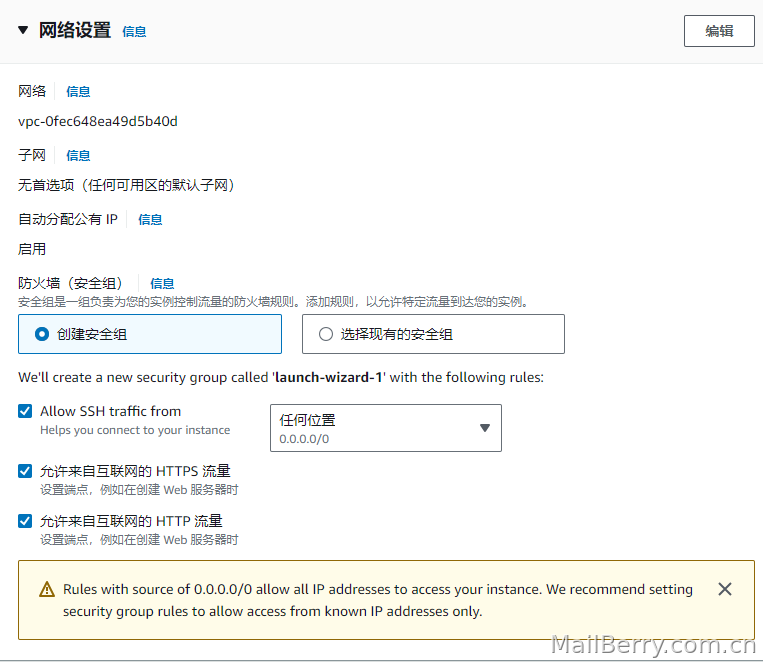Click the launch-wizard-1 security group name
This screenshot has height=662, width=763.
[328, 378]
